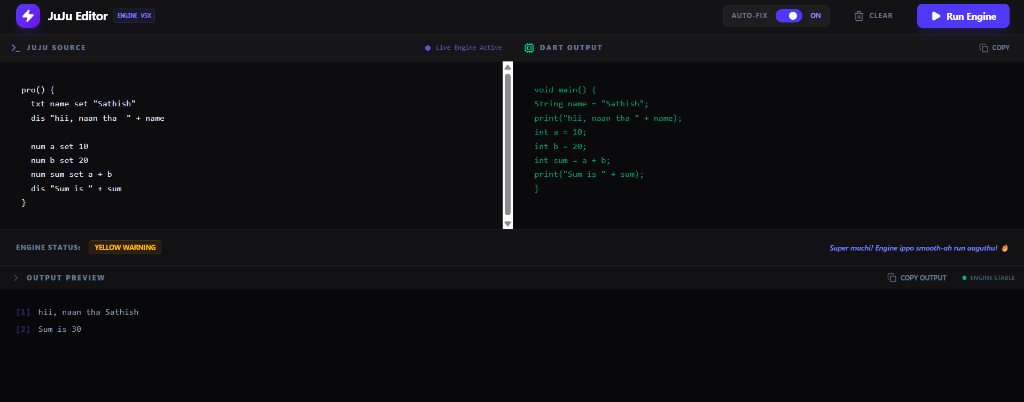
Task: Click the COPY OUTPUT label
Action: tap(923, 278)
